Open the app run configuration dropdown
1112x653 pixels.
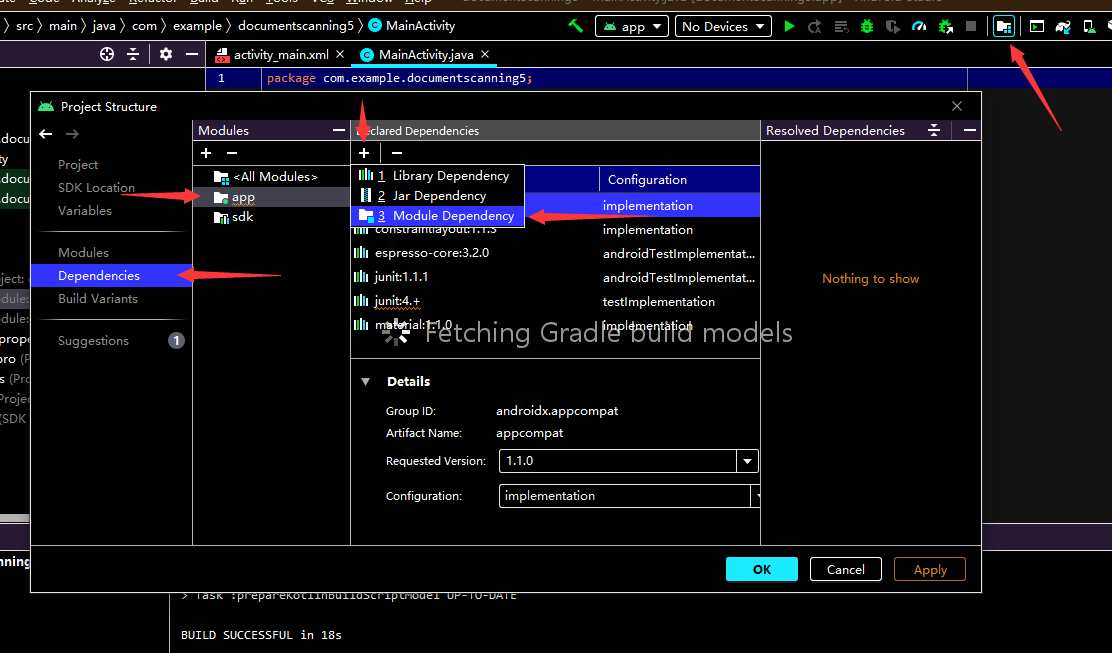pos(632,26)
